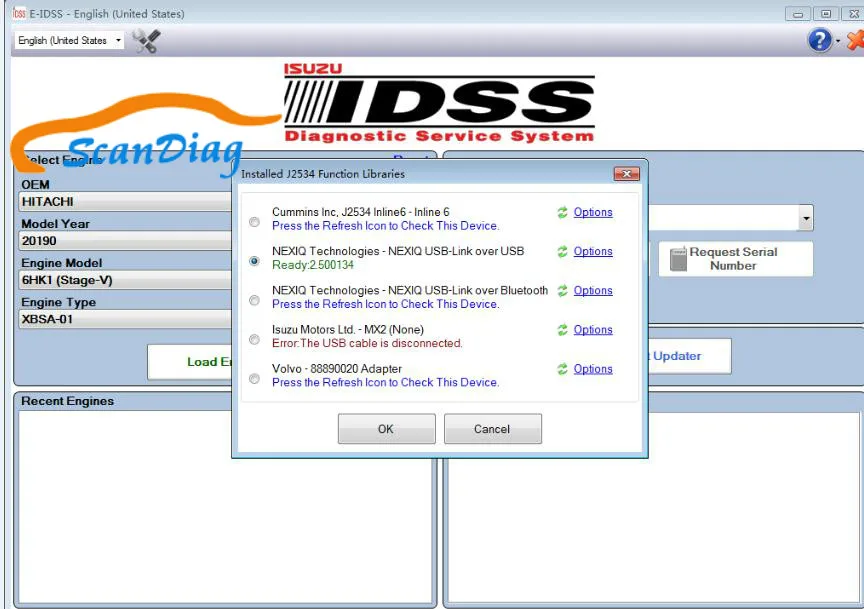Open the English (United States) language dropdown
The height and width of the screenshot is (609, 864).
pyautogui.click(x=69, y=40)
